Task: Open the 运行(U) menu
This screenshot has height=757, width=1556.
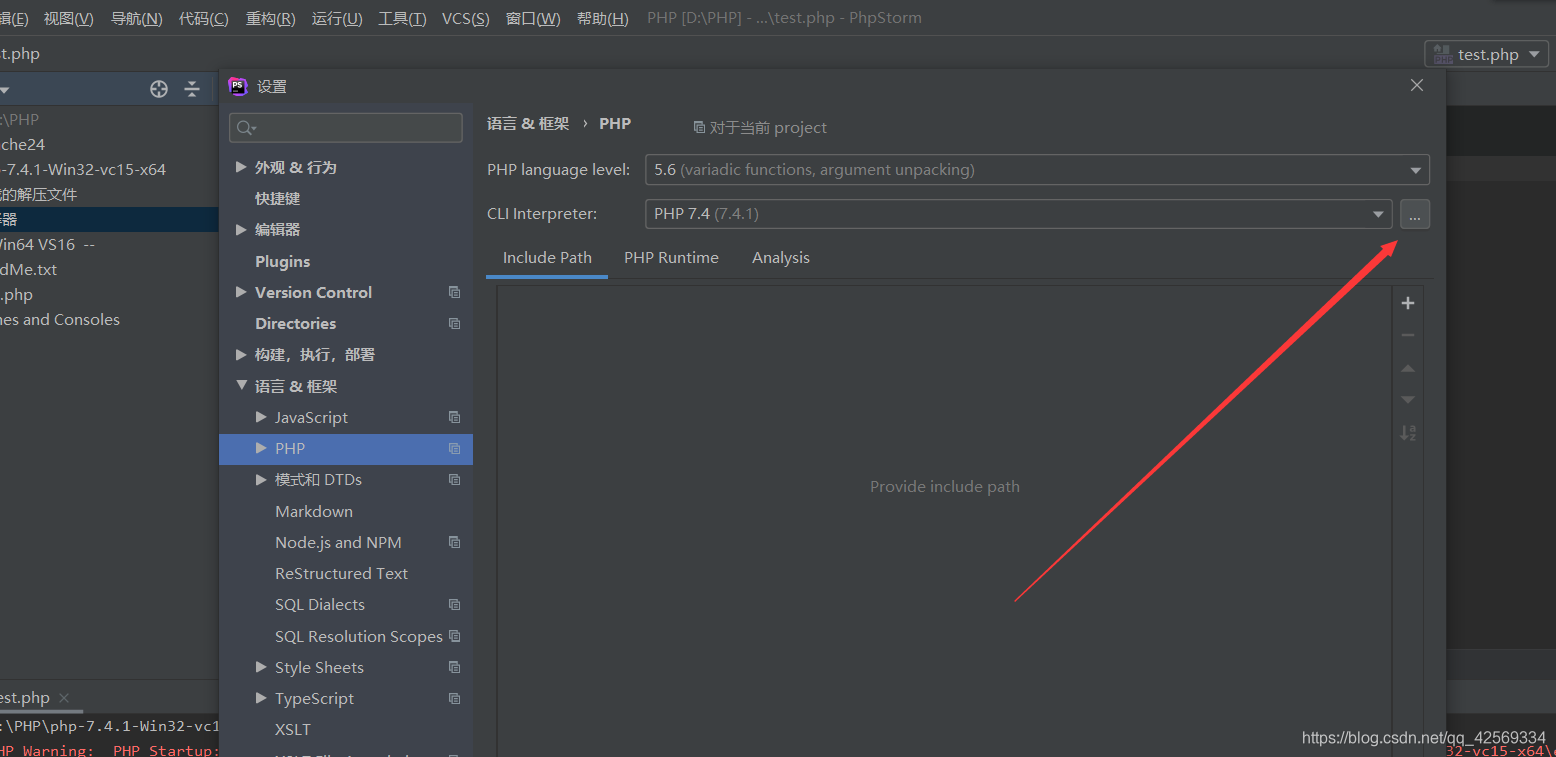Action: [337, 18]
